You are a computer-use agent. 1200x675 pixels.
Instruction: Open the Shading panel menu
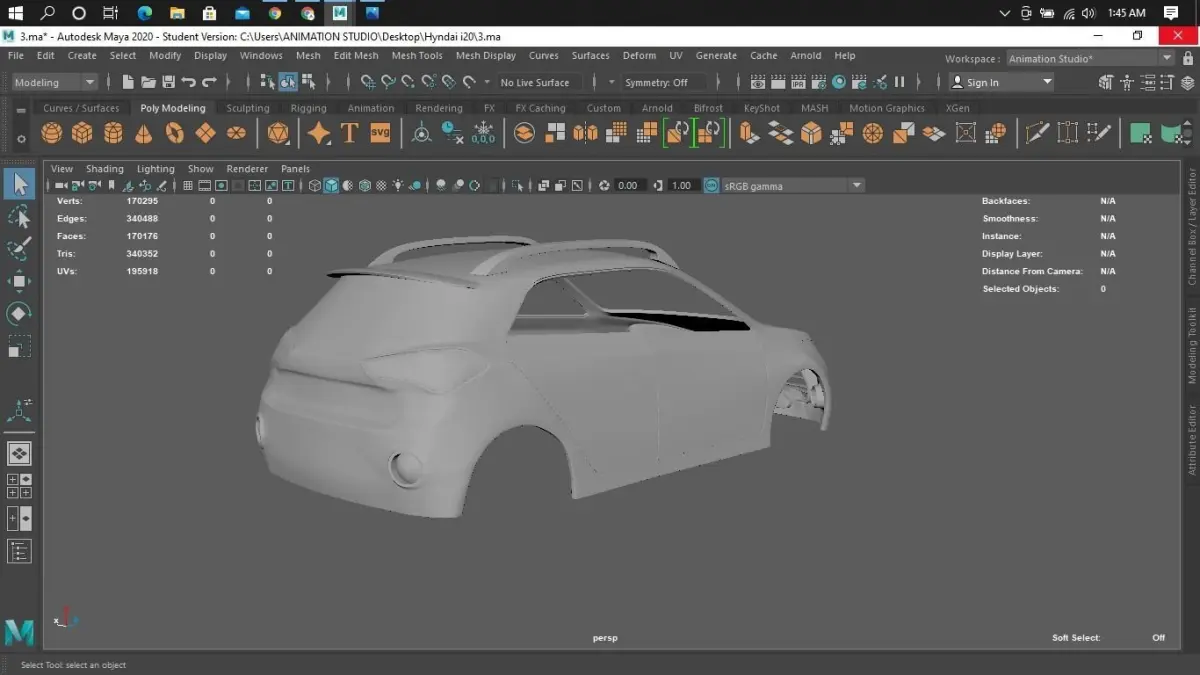105,169
